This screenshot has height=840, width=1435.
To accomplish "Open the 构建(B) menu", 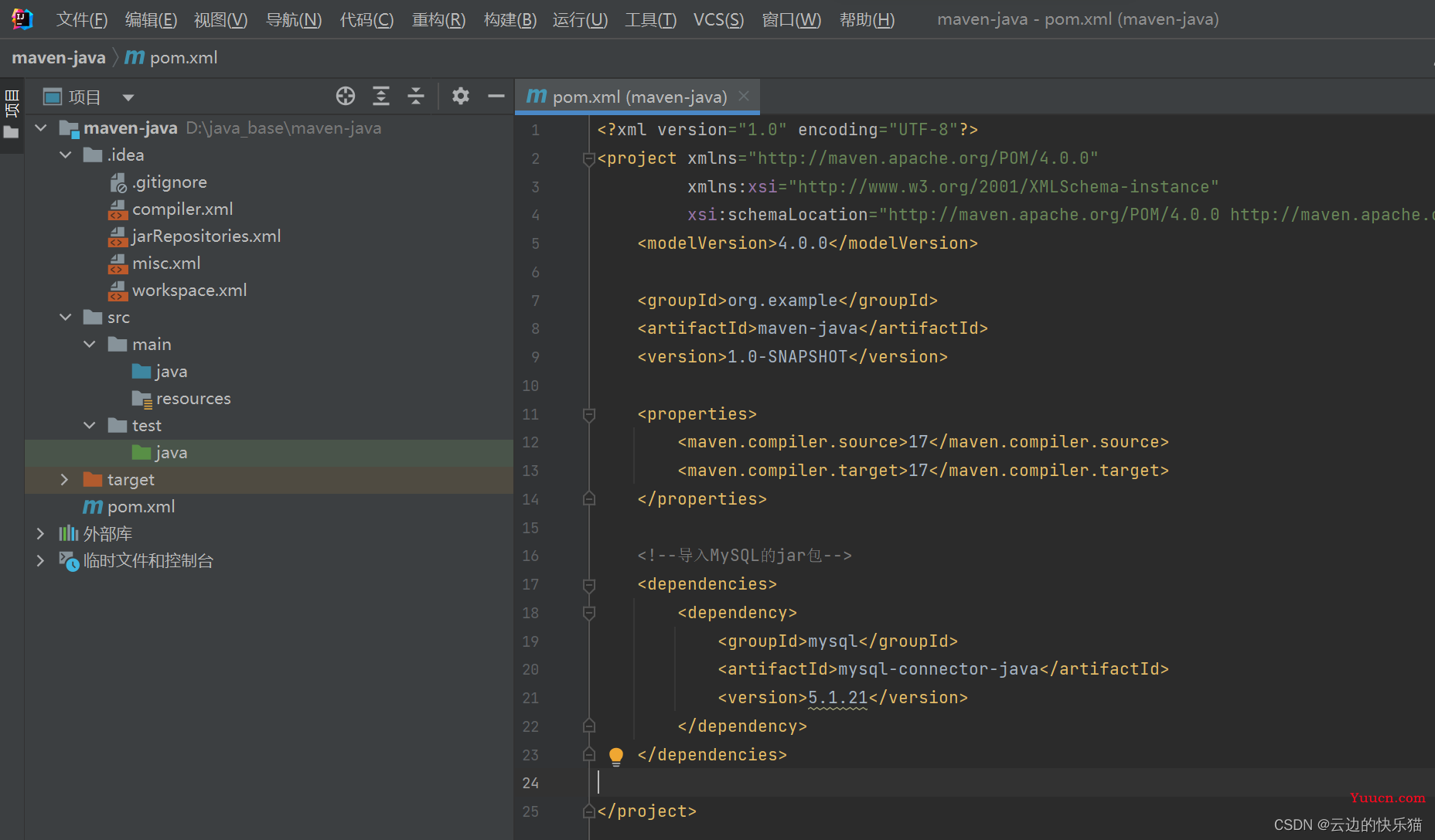I will coord(510,19).
